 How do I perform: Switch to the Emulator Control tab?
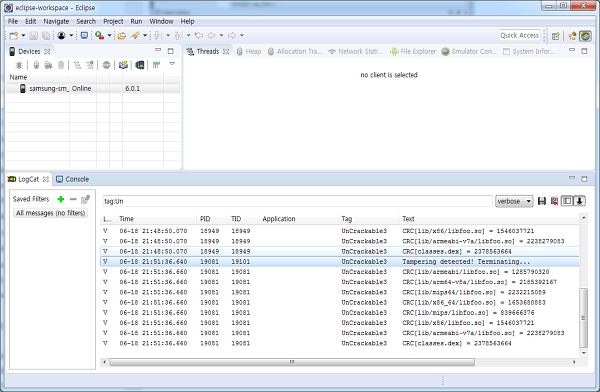469,51
